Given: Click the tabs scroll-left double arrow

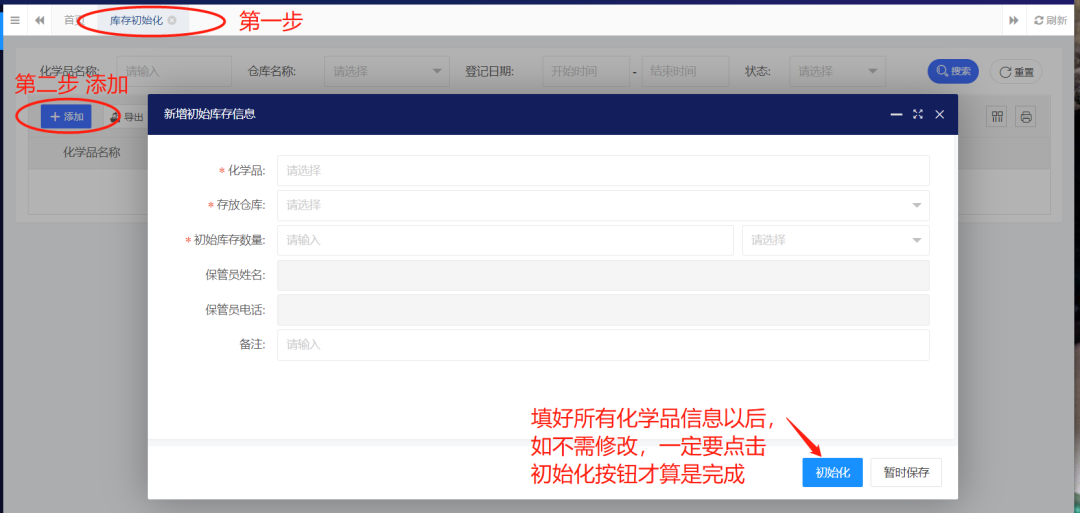Looking at the screenshot, I should pyautogui.click(x=40, y=20).
